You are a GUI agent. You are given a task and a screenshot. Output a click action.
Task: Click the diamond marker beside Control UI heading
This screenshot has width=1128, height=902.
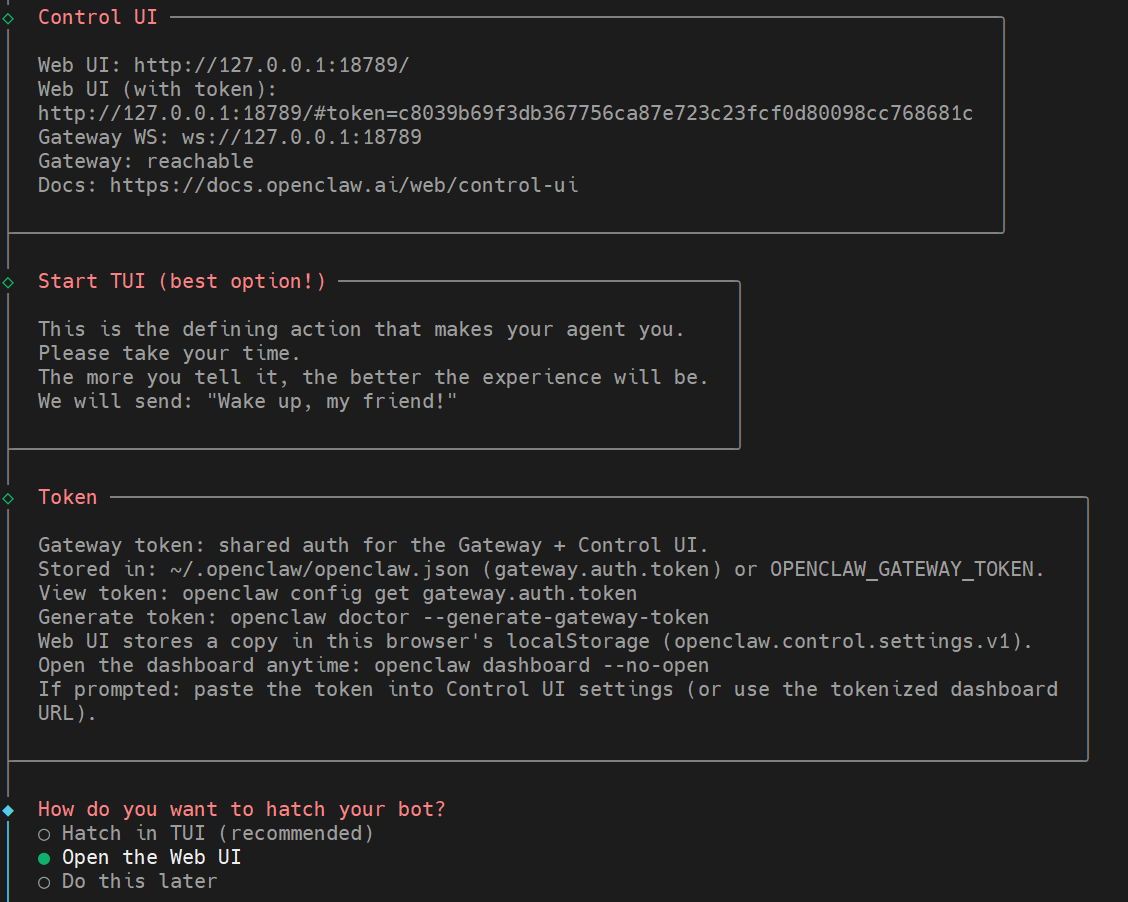tap(8, 18)
